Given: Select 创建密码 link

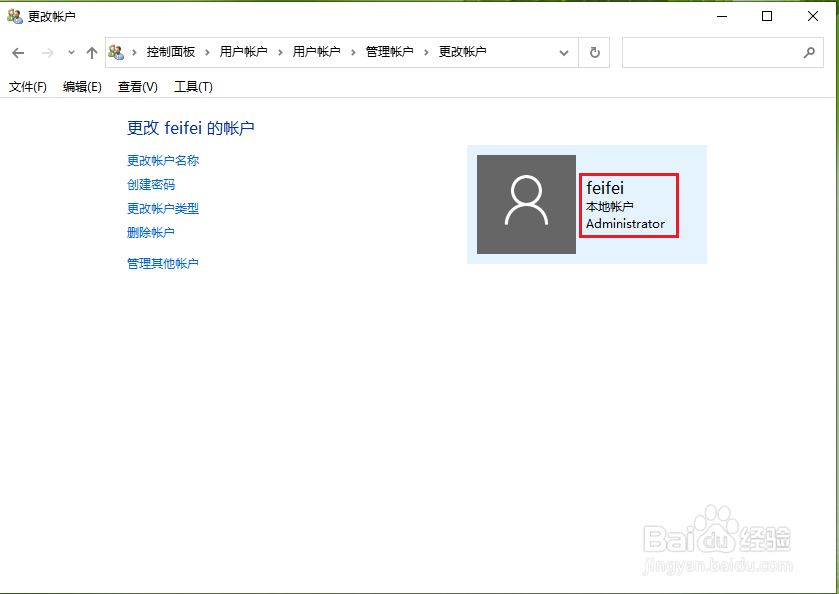Looking at the screenshot, I should pos(151,184).
